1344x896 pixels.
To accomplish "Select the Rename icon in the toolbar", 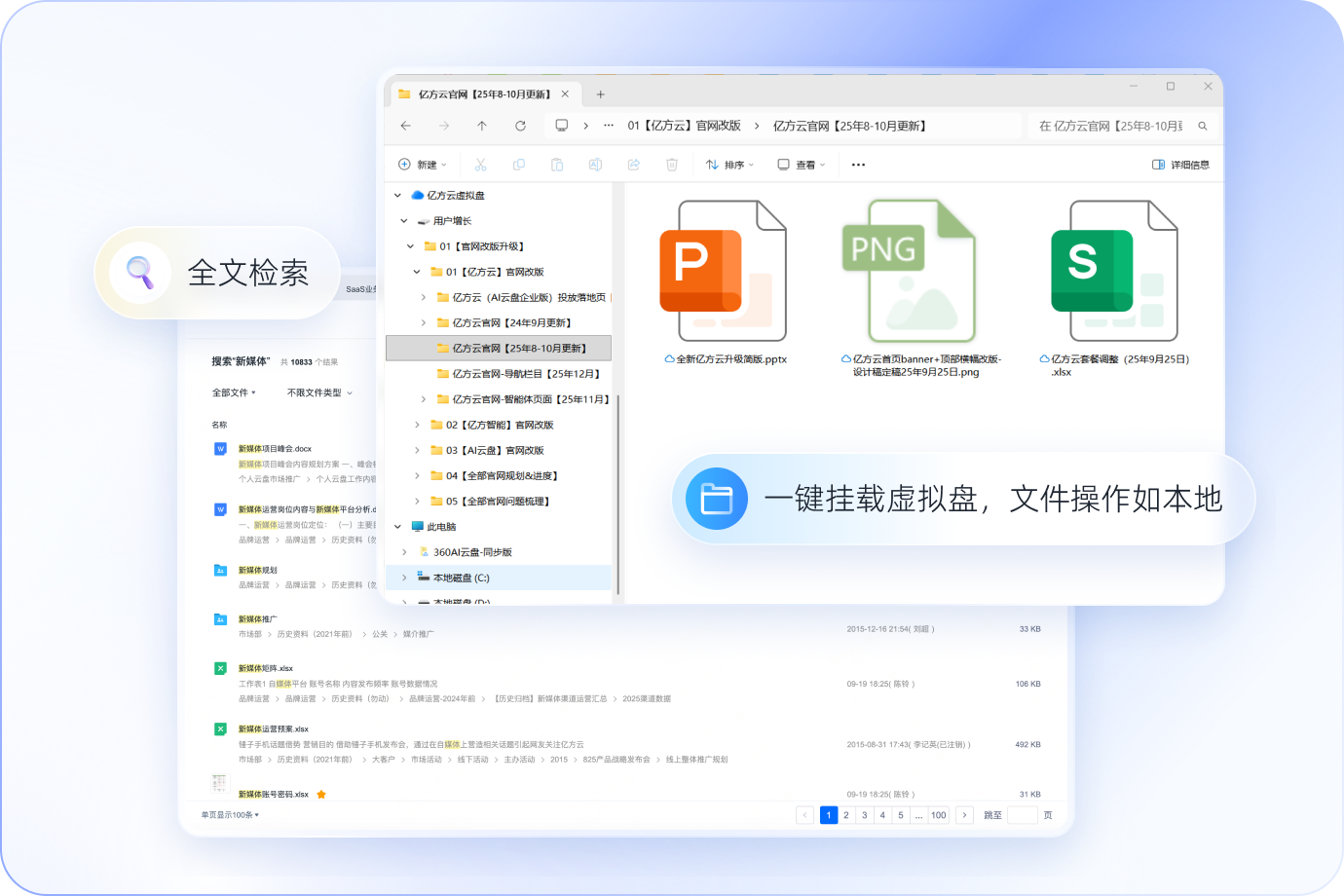I will (595, 165).
